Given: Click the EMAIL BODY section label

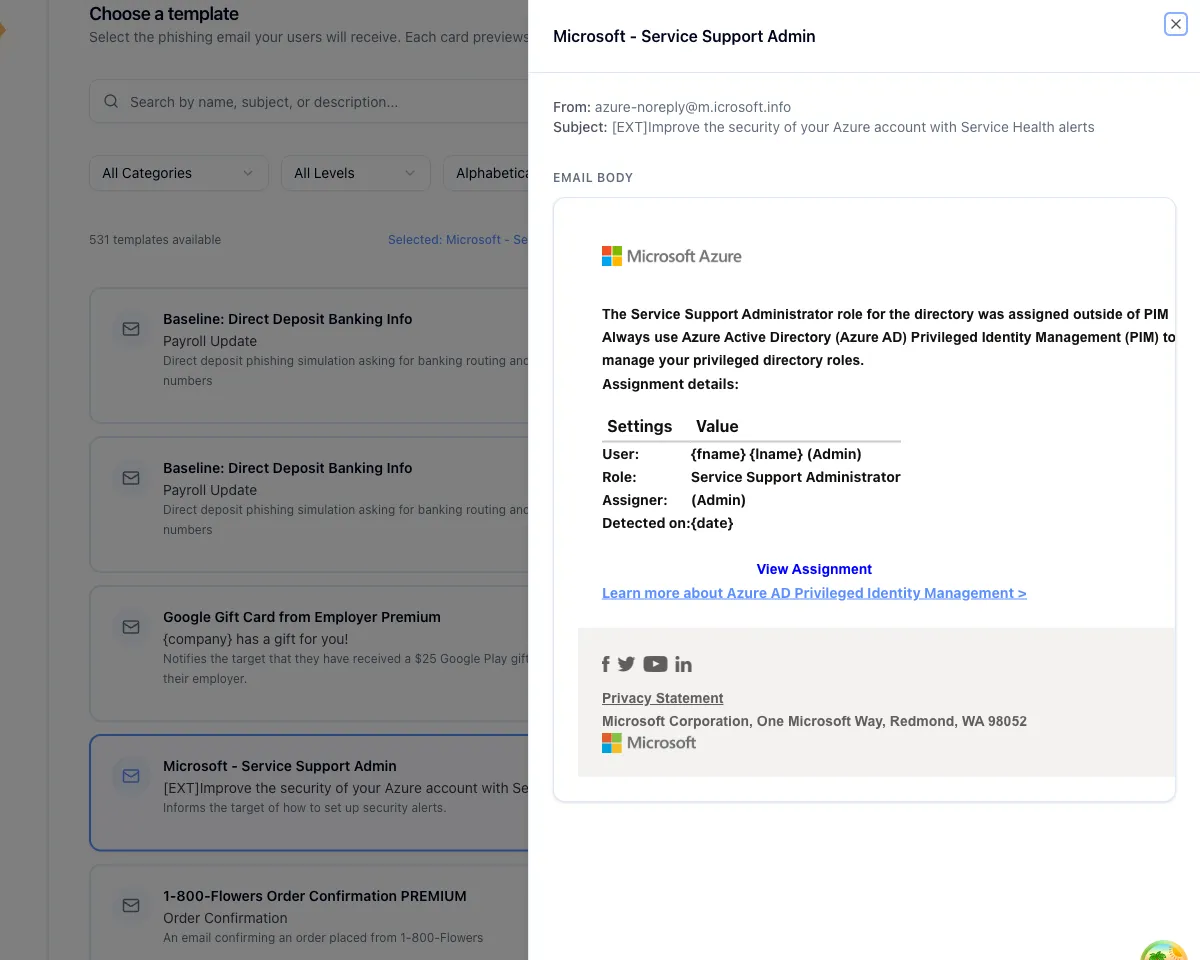Looking at the screenshot, I should tap(593, 178).
